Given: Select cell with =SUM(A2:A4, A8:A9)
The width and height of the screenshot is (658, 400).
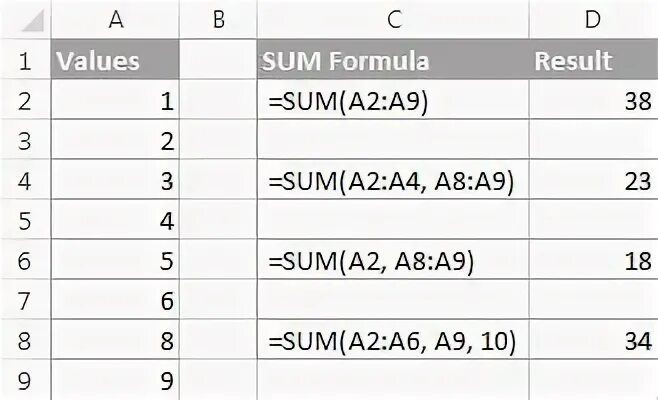Looking at the screenshot, I should [393, 179].
